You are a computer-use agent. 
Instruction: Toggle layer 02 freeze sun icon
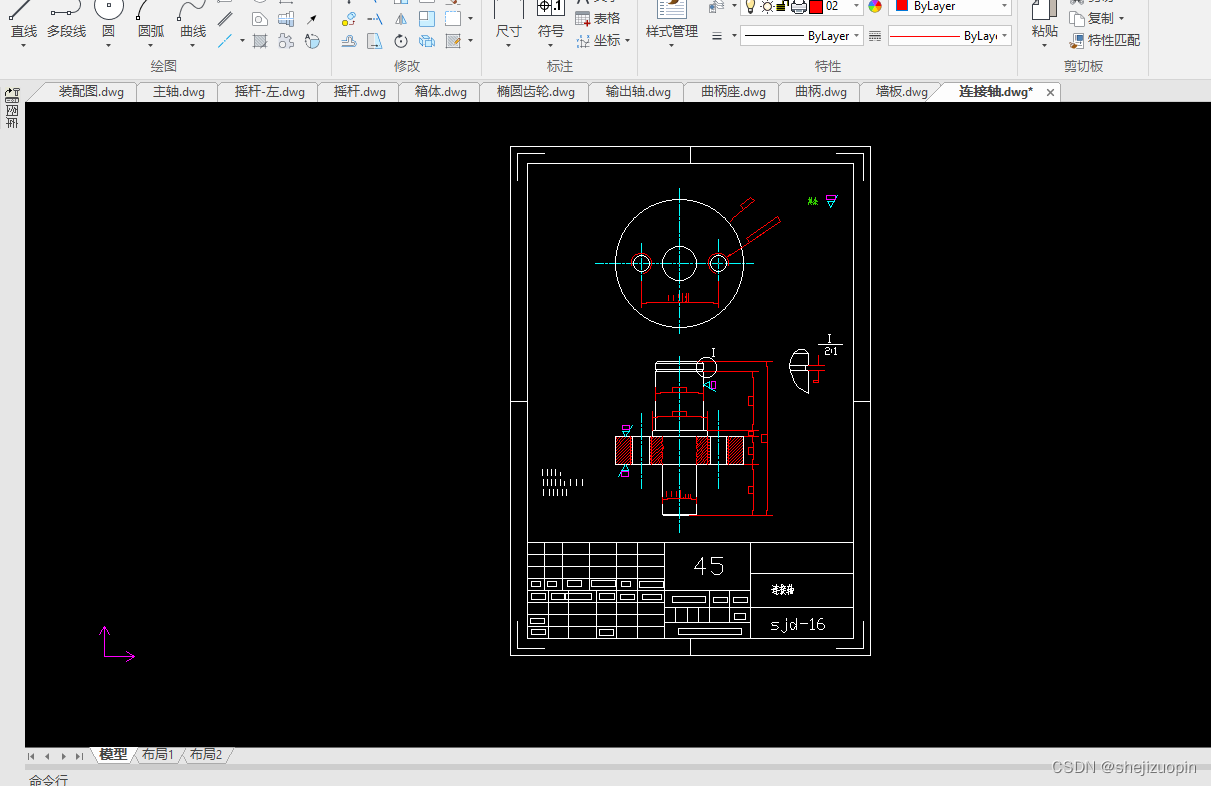pos(767,6)
